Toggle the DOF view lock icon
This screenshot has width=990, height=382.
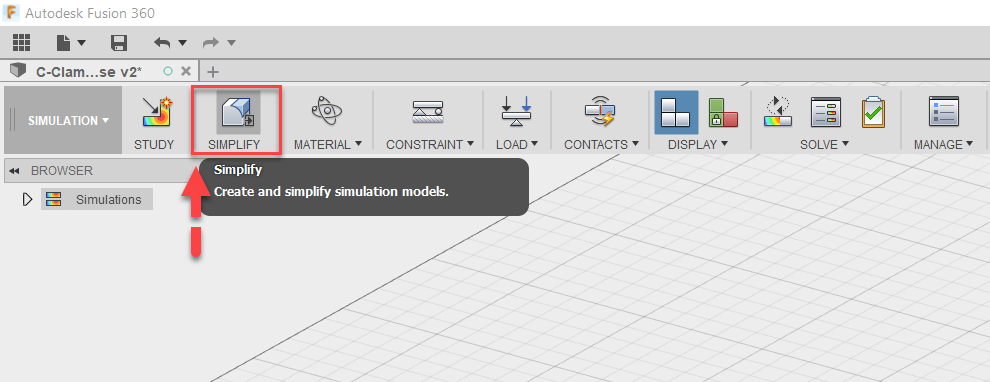pyautogui.click(x=723, y=112)
